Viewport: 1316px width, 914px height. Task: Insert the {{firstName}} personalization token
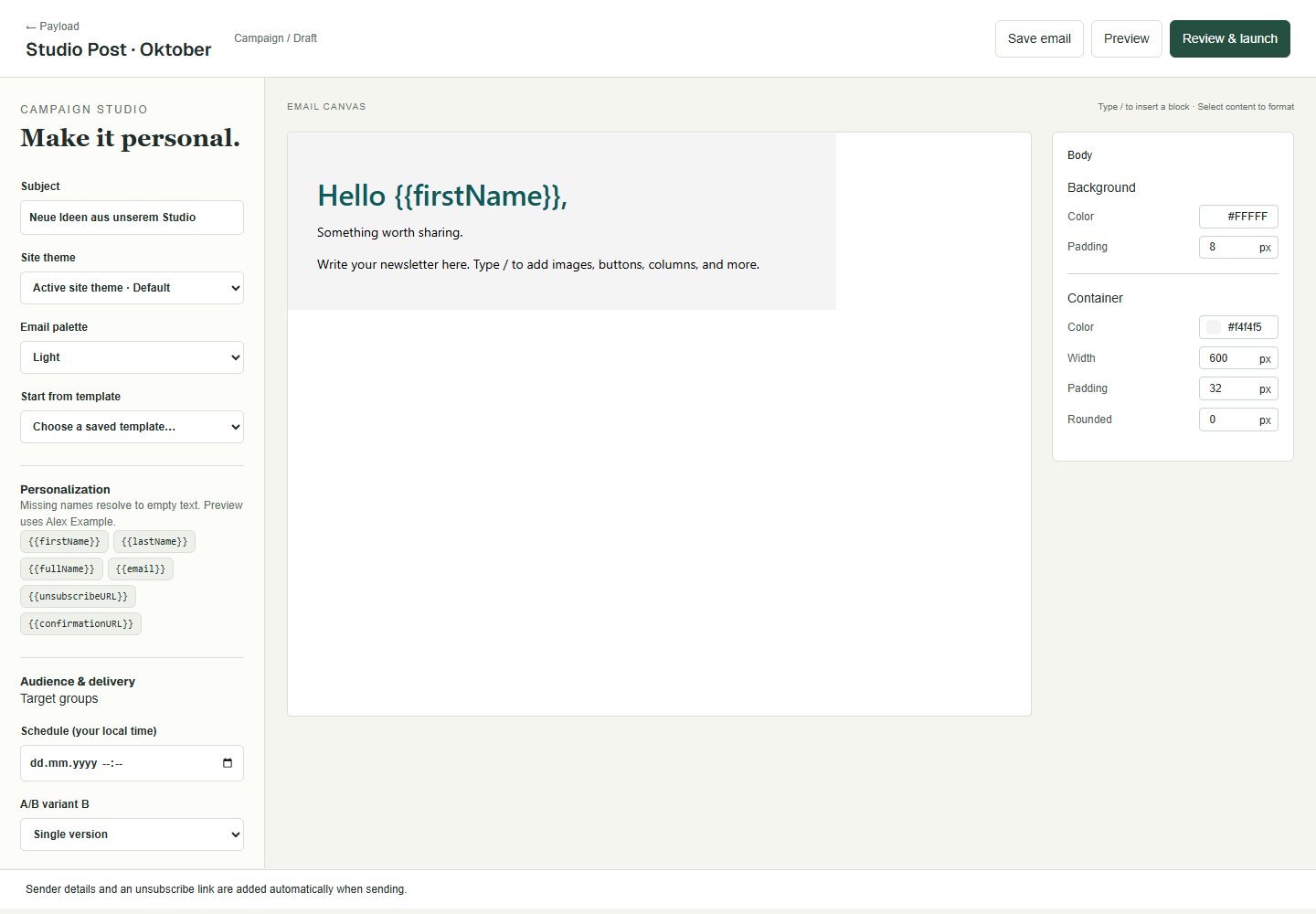(64, 542)
